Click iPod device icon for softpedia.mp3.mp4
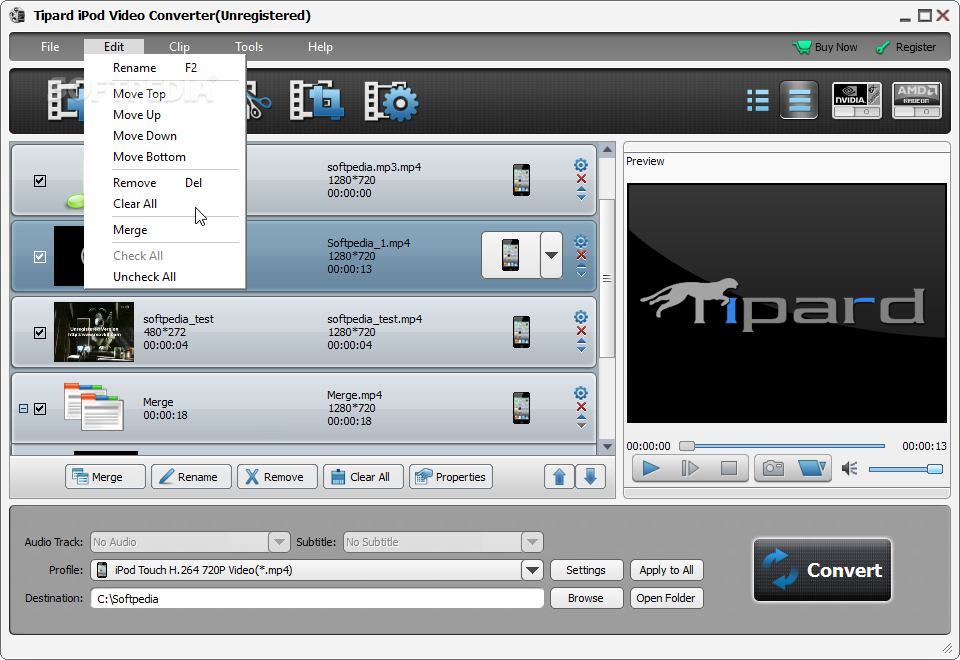Image resolution: width=960 pixels, height=660 pixels. (522, 179)
